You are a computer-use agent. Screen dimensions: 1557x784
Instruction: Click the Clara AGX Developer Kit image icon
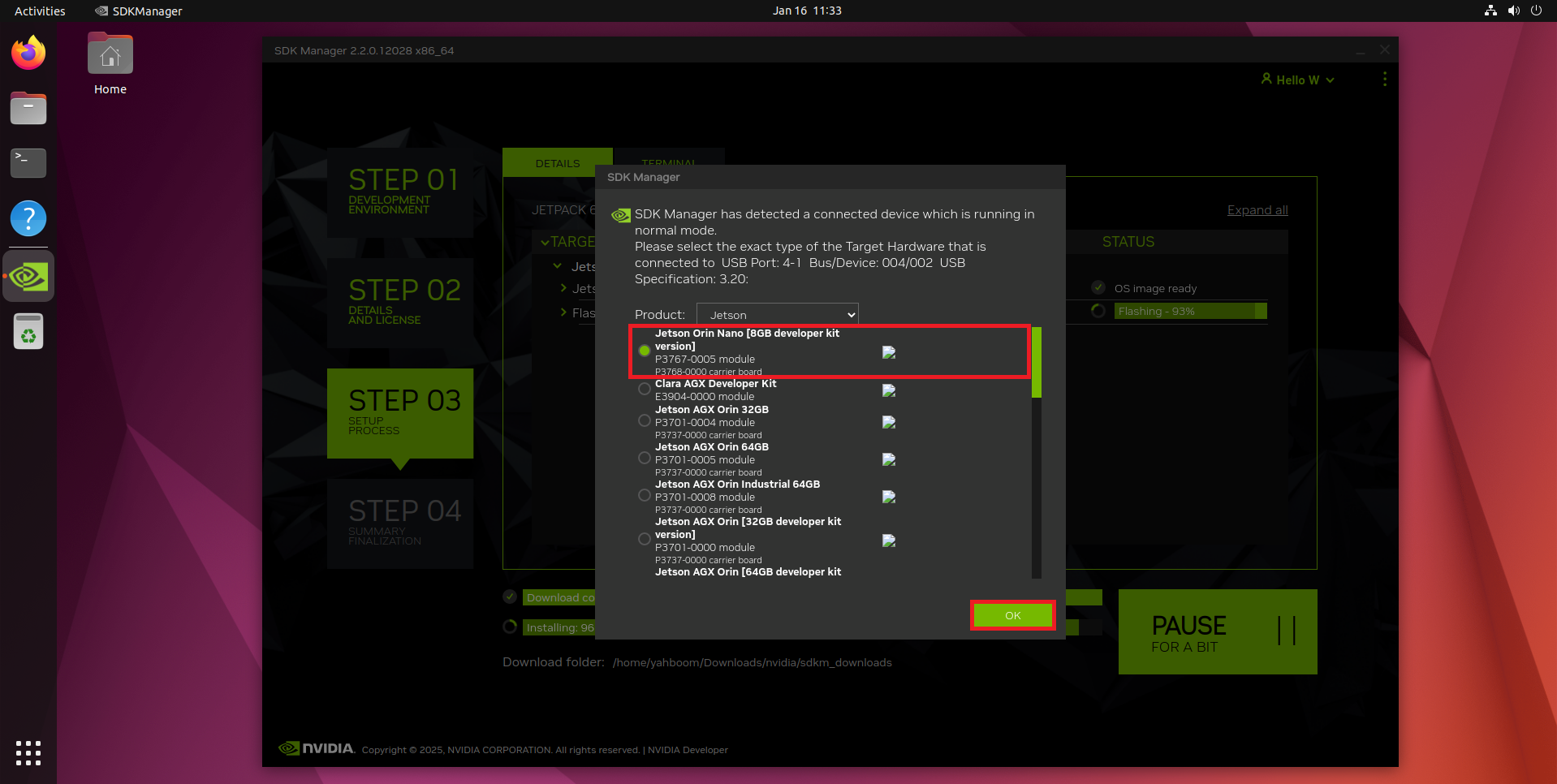pos(889,390)
